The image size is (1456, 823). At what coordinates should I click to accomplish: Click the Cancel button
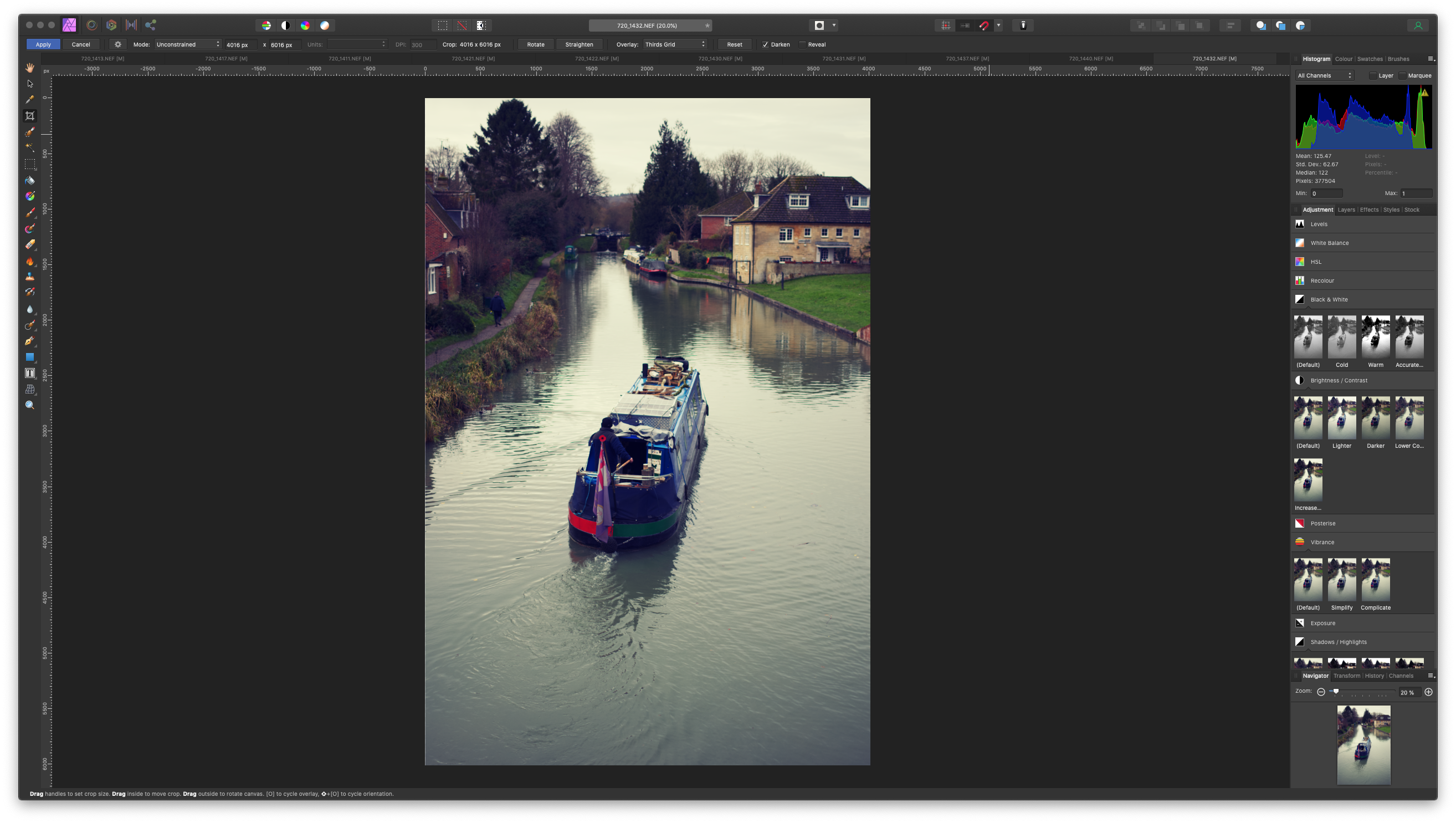(x=81, y=44)
